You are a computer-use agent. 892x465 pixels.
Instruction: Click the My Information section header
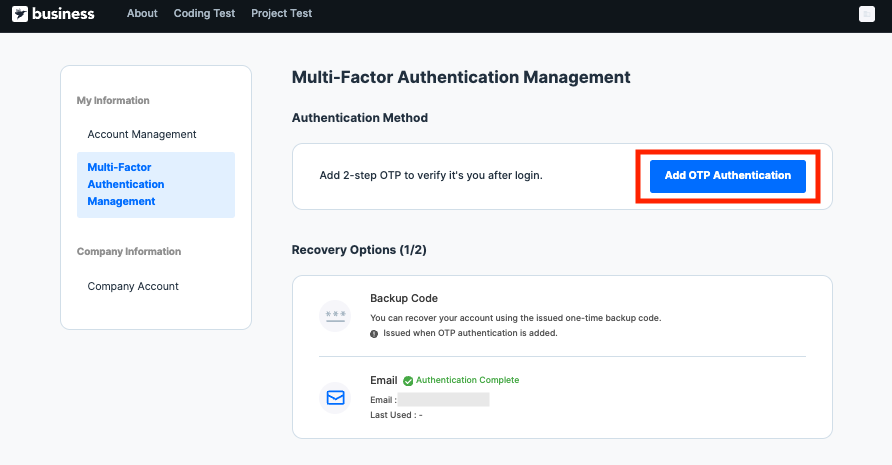113,100
